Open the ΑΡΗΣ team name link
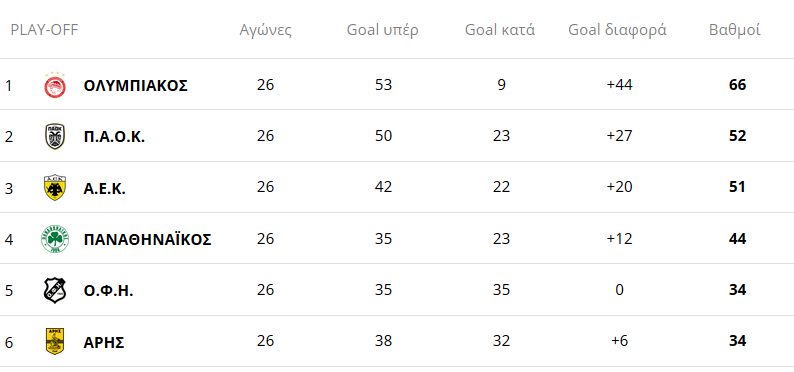794x372 pixels. pos(104,343)
